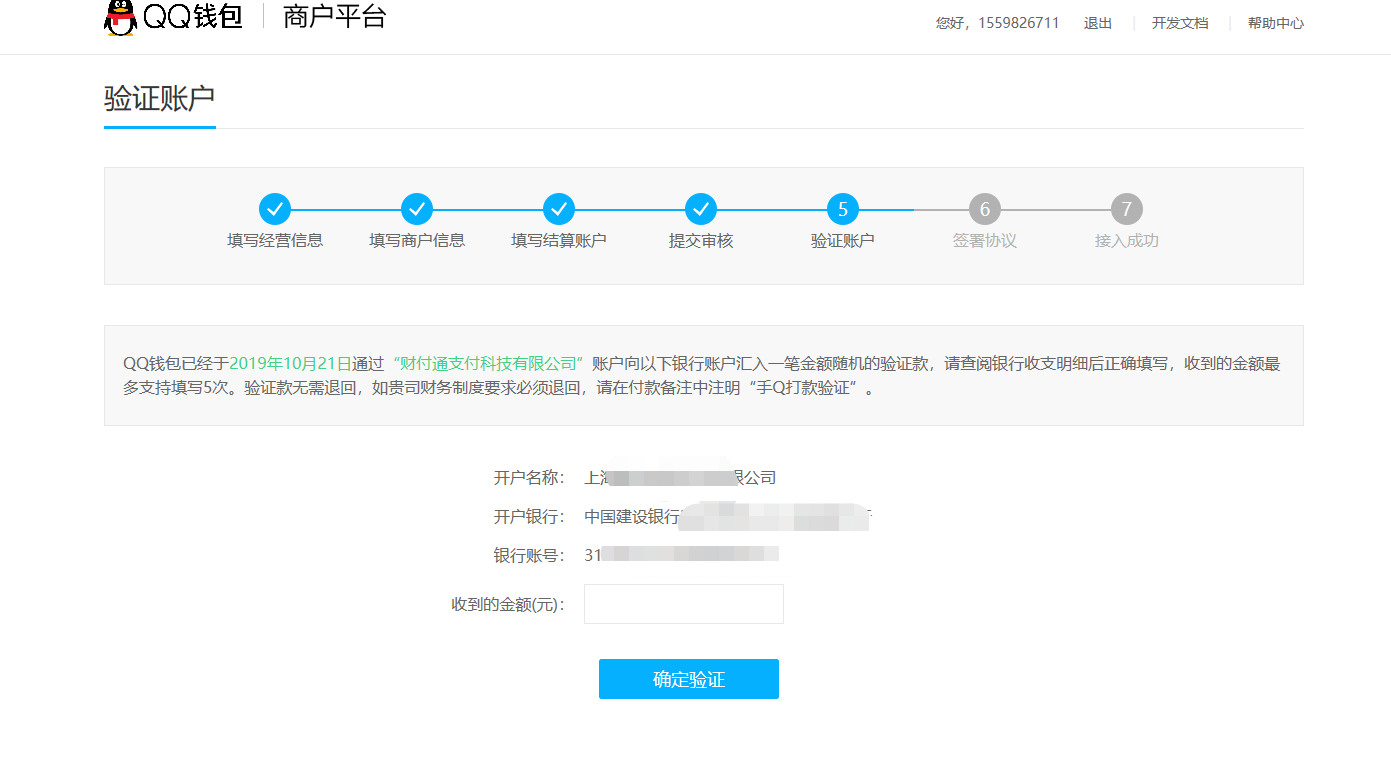The image size is (1391, 776).
Task: Click the 填写经营信息 step label
Action: pos(275,241)
